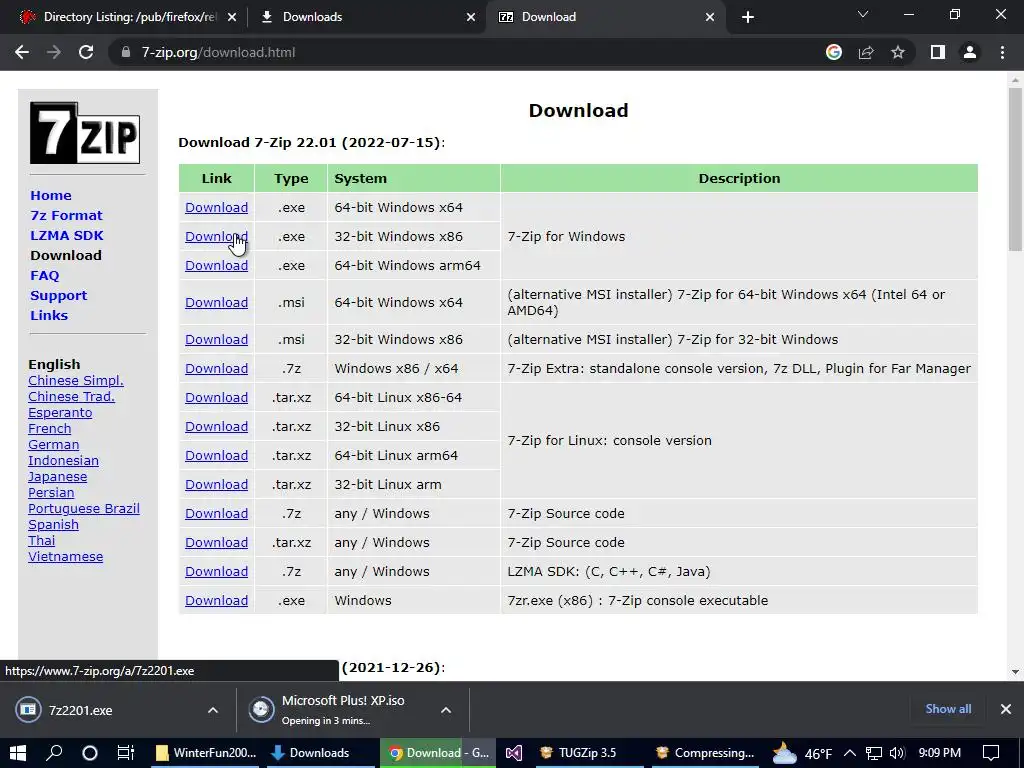1024x768 pixels.
Task: Switch language to Chinese Simpl.
Action: click(x=76, y=381)
